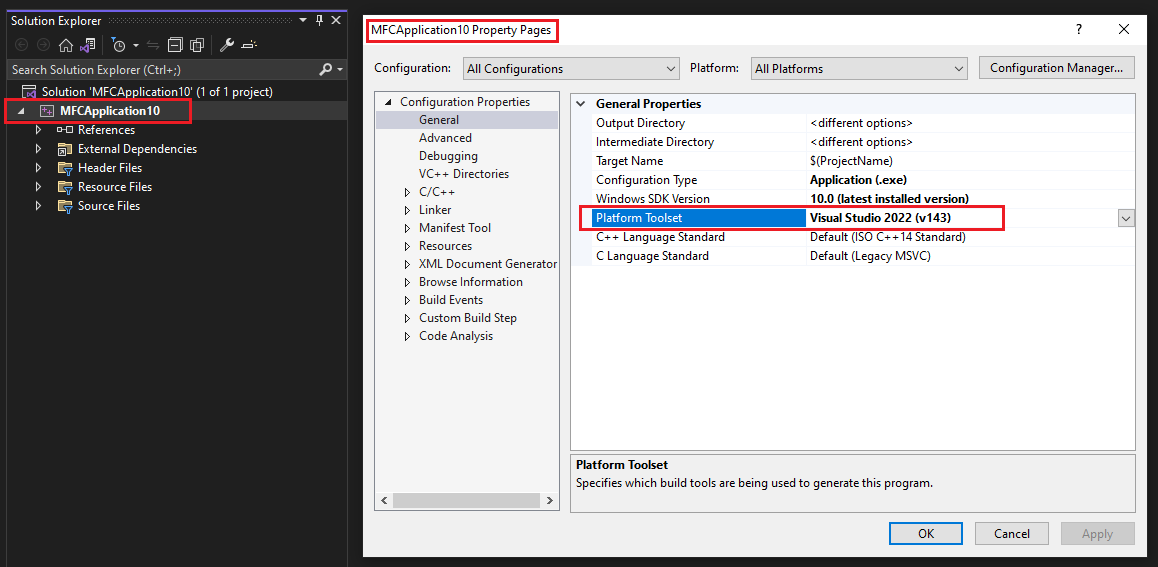Viewport: 1158px width, 567px height.
Task: Select the Debugging property page
Action: (x=448, y=156)
